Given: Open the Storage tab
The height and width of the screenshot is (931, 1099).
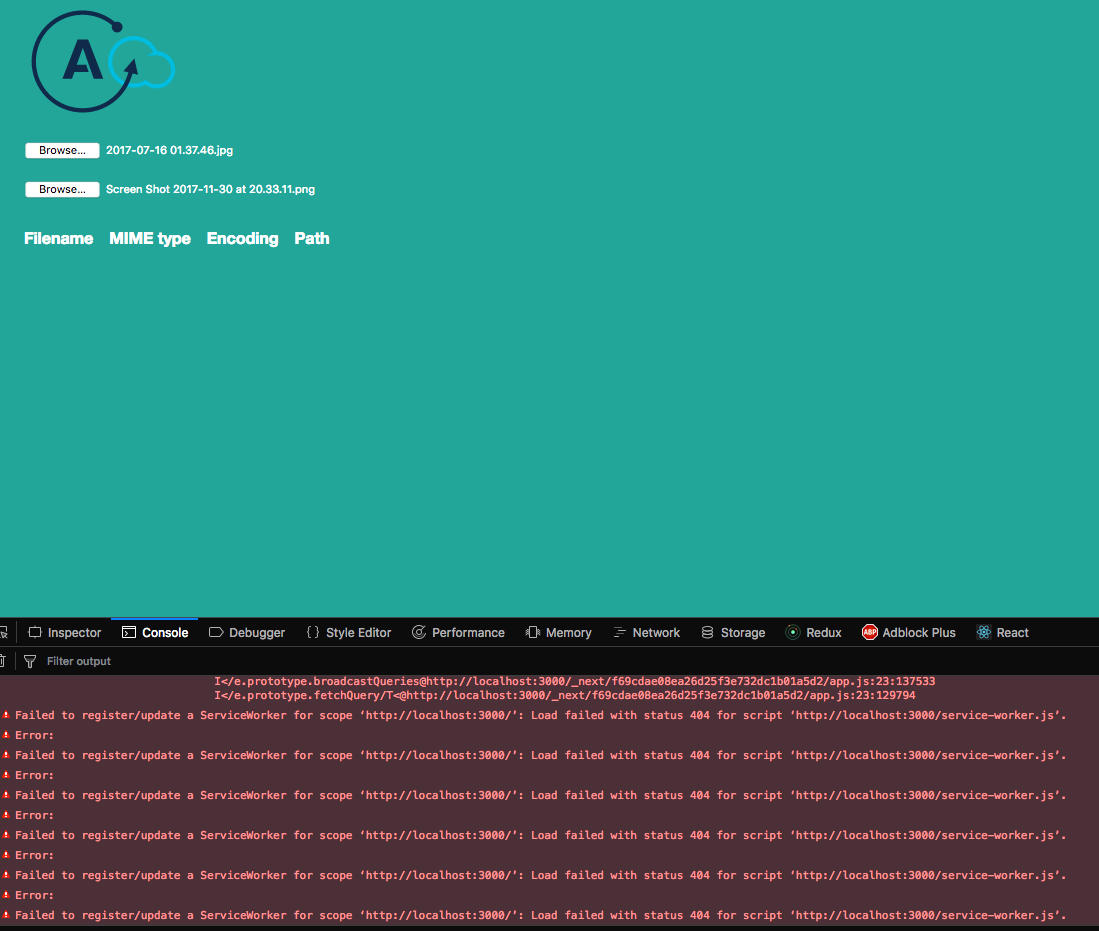Looking at the screenshot, I should pos(733,632).
